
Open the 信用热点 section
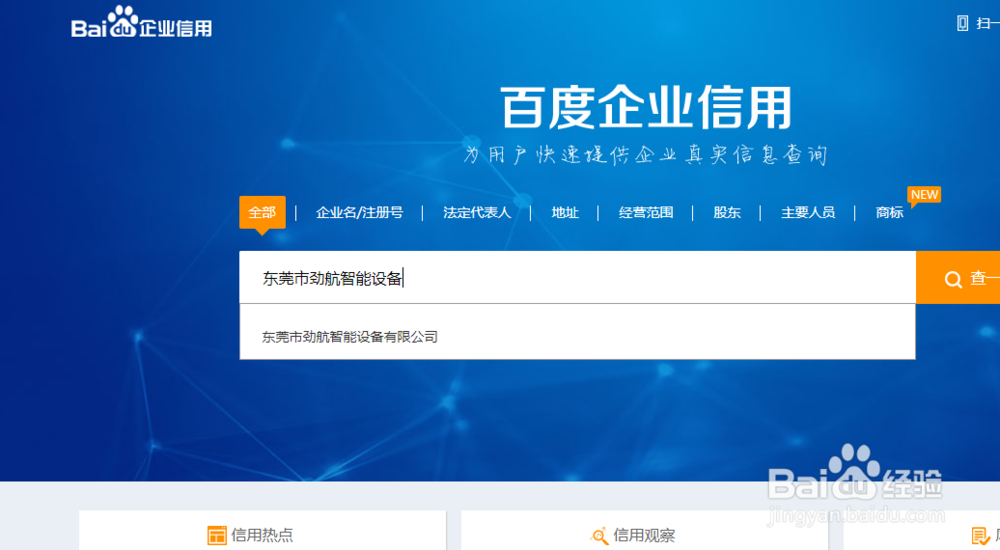pyautogui.click(x=262, y=535)
